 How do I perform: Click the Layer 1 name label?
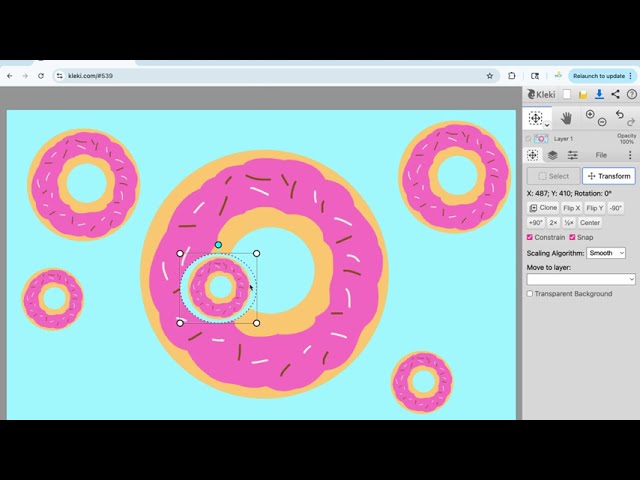[563, 139]
